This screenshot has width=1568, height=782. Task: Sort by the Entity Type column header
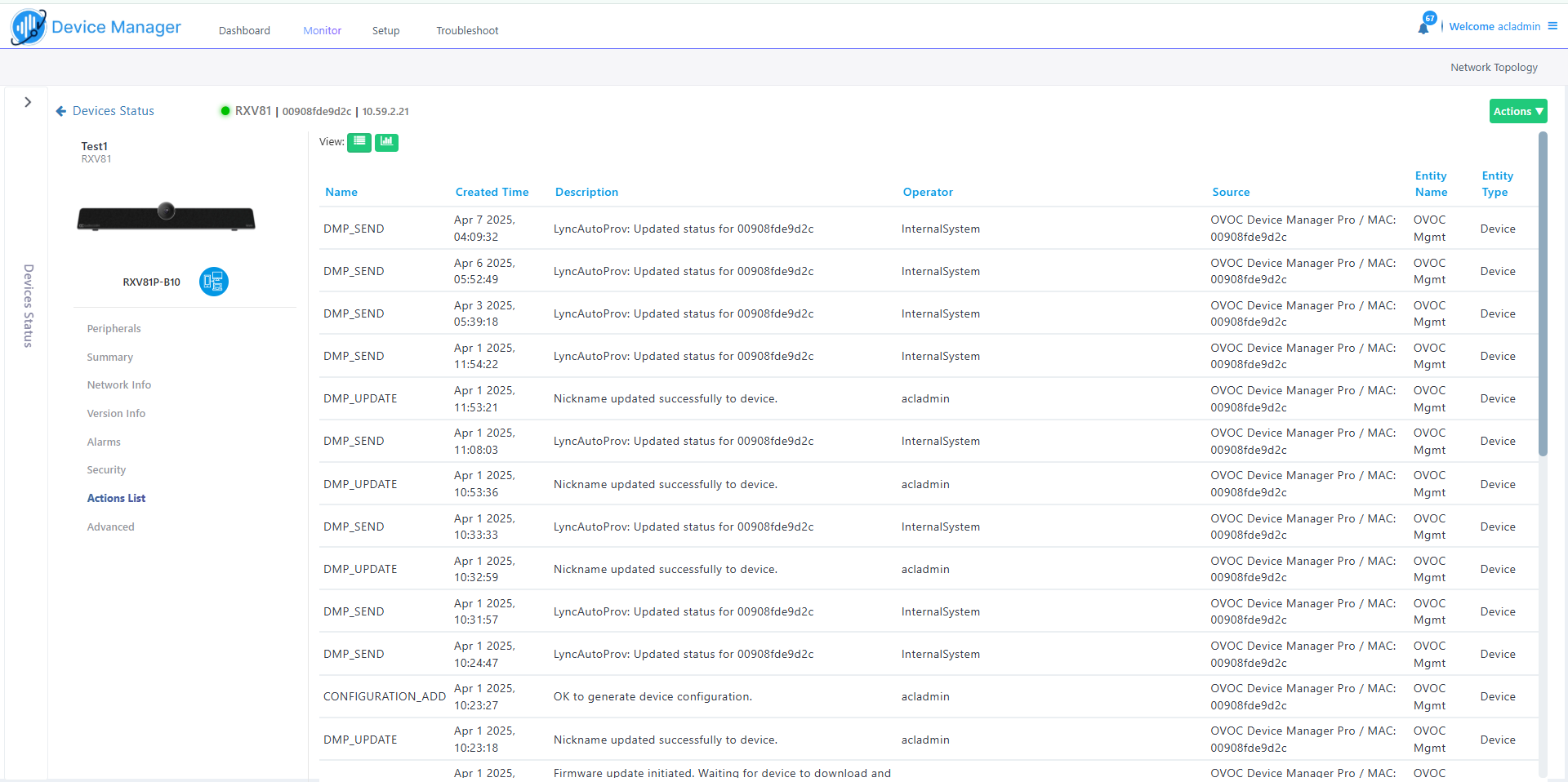tap(1497, 184)
